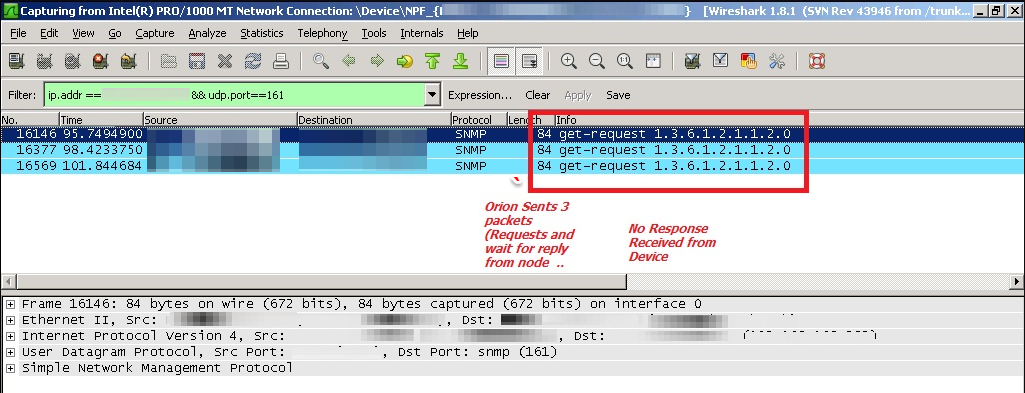Open the Go menu

(x=115, y=33)
